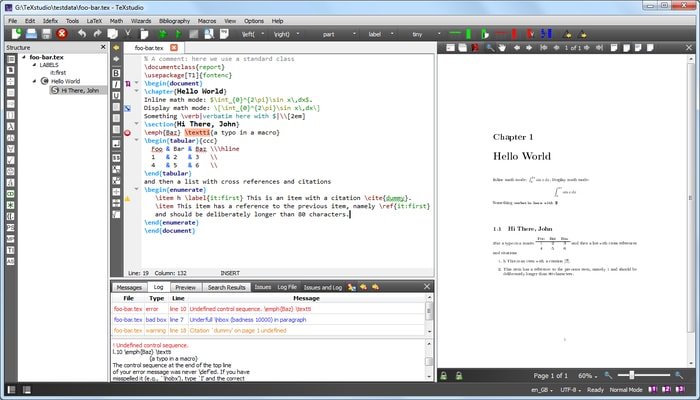Image resolution: width=700 pixels, height=400 pixels.
Task: Go to first page in PDF viewer
Action: [x=544, y=48]
